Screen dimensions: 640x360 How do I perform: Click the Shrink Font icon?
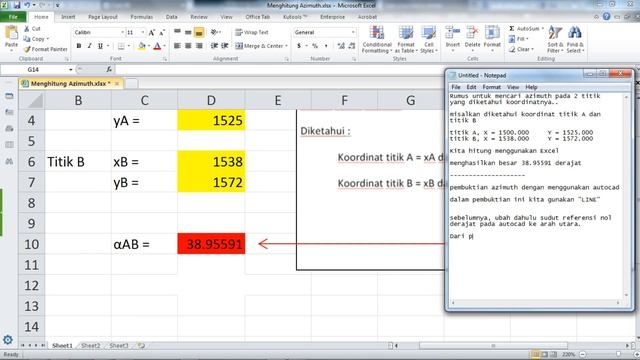162,32
